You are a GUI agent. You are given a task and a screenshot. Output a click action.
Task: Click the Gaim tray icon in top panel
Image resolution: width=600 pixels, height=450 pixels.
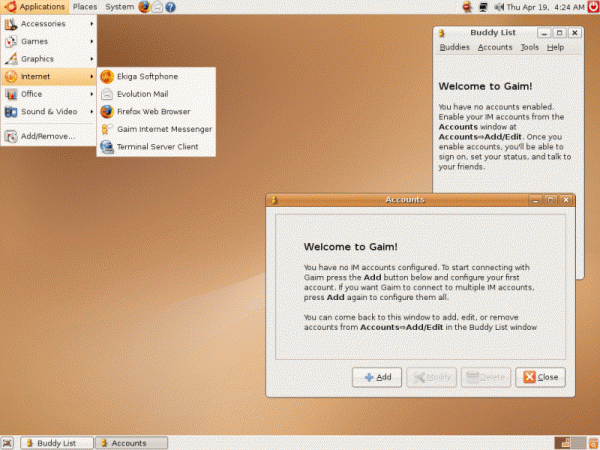coord(467,7)
